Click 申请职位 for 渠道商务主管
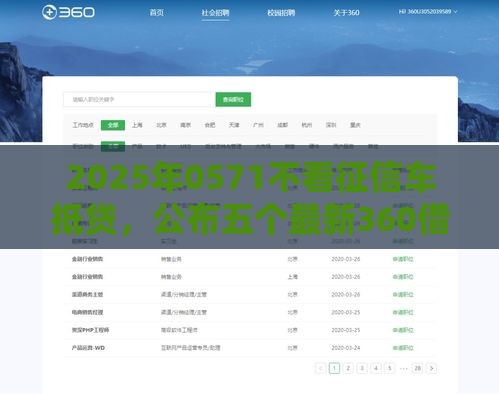 pyautogui.click(x=403, y=294)
